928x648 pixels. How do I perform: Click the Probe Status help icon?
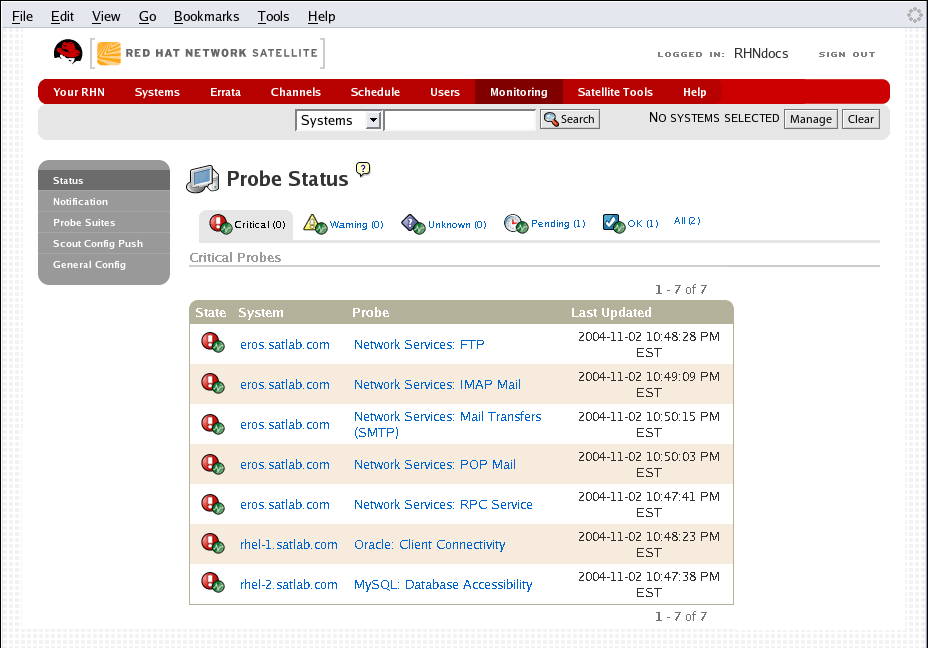[363, 169]
